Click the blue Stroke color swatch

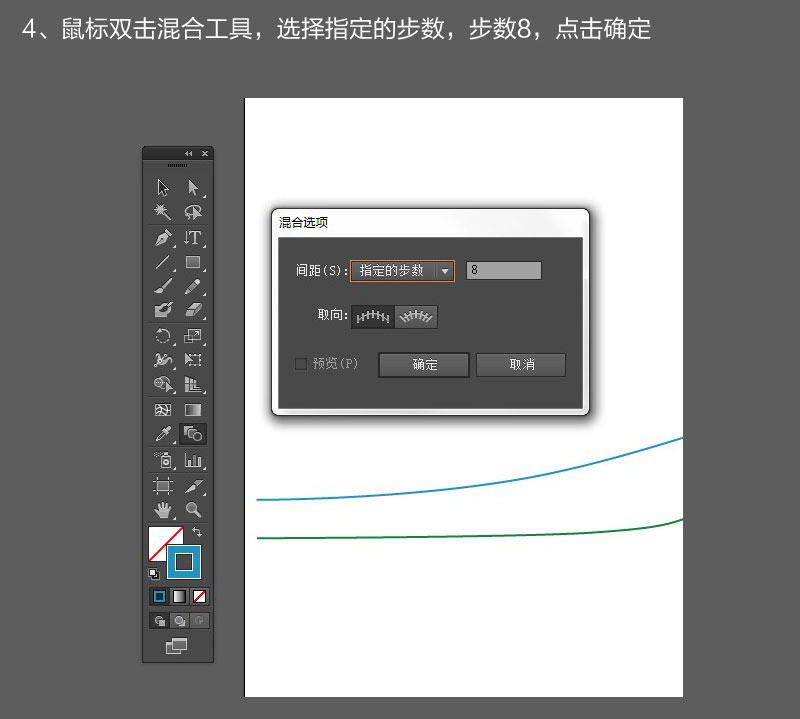click(x=184, y=562)
